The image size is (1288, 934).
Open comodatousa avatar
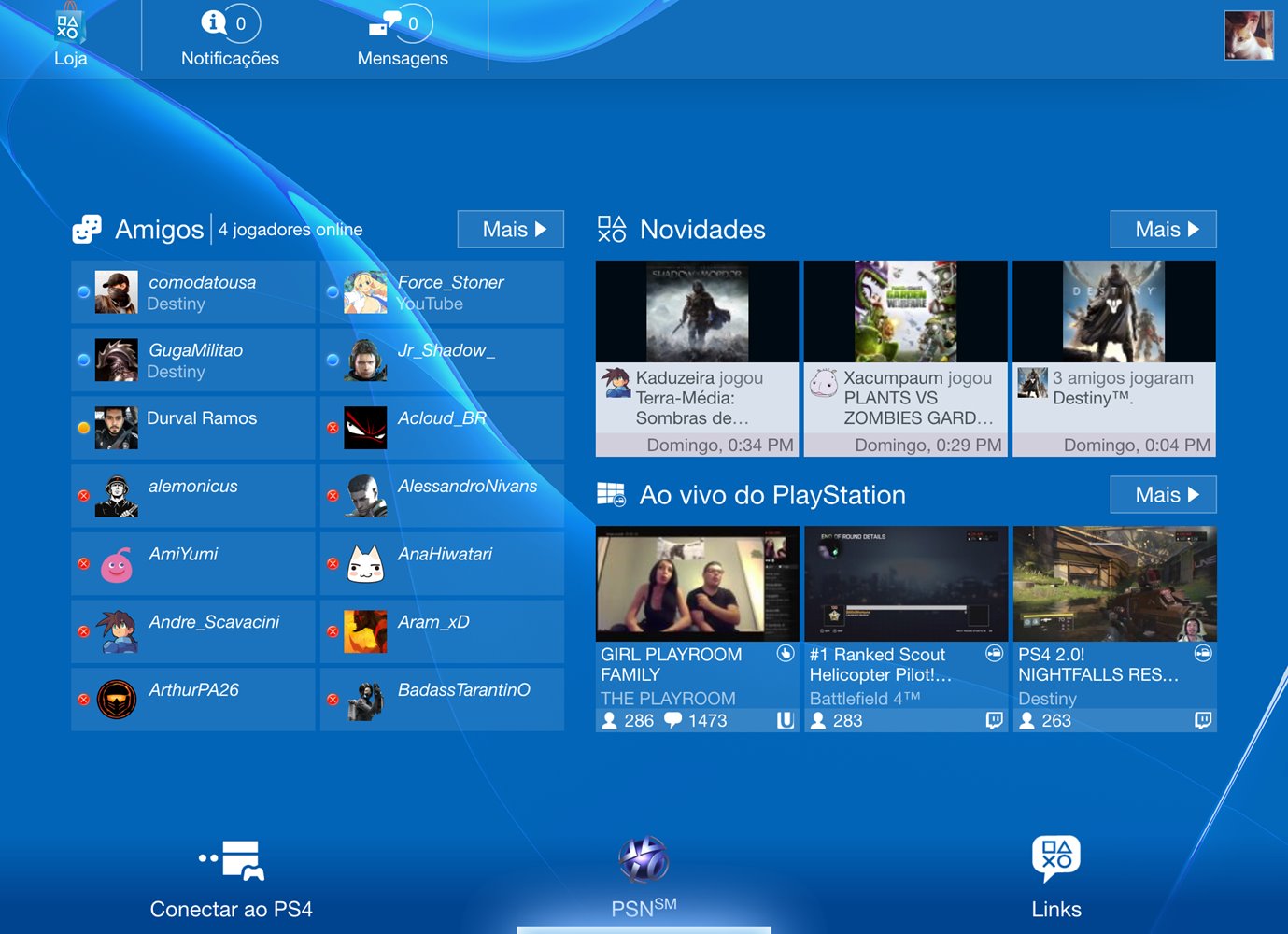(117, 292)
